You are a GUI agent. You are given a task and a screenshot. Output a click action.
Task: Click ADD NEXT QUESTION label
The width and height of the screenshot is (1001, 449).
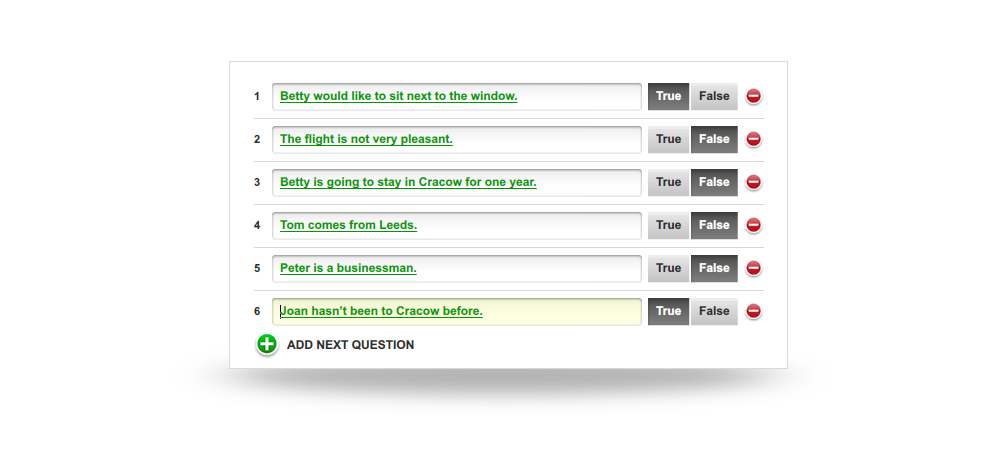tap(350, 345)
